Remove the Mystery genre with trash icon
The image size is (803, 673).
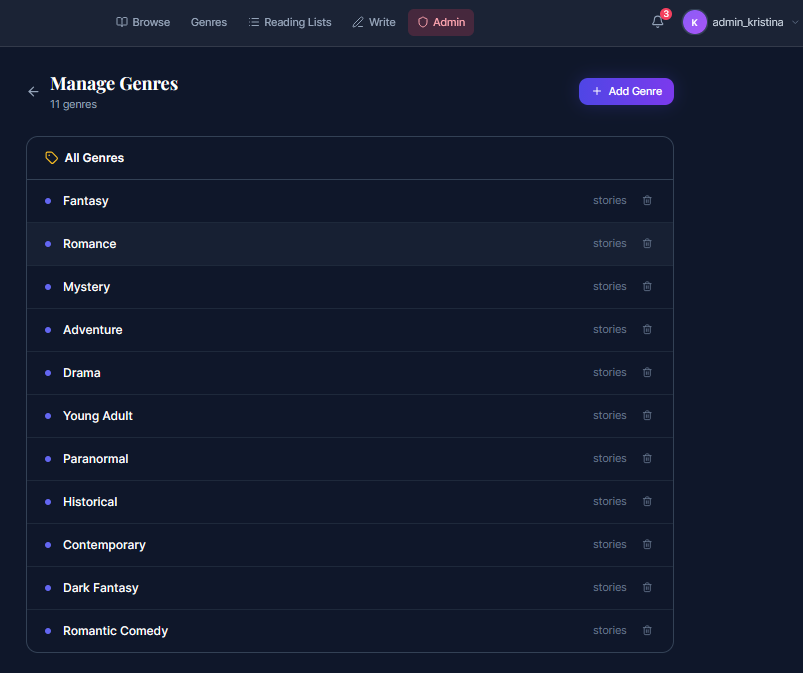647,287
